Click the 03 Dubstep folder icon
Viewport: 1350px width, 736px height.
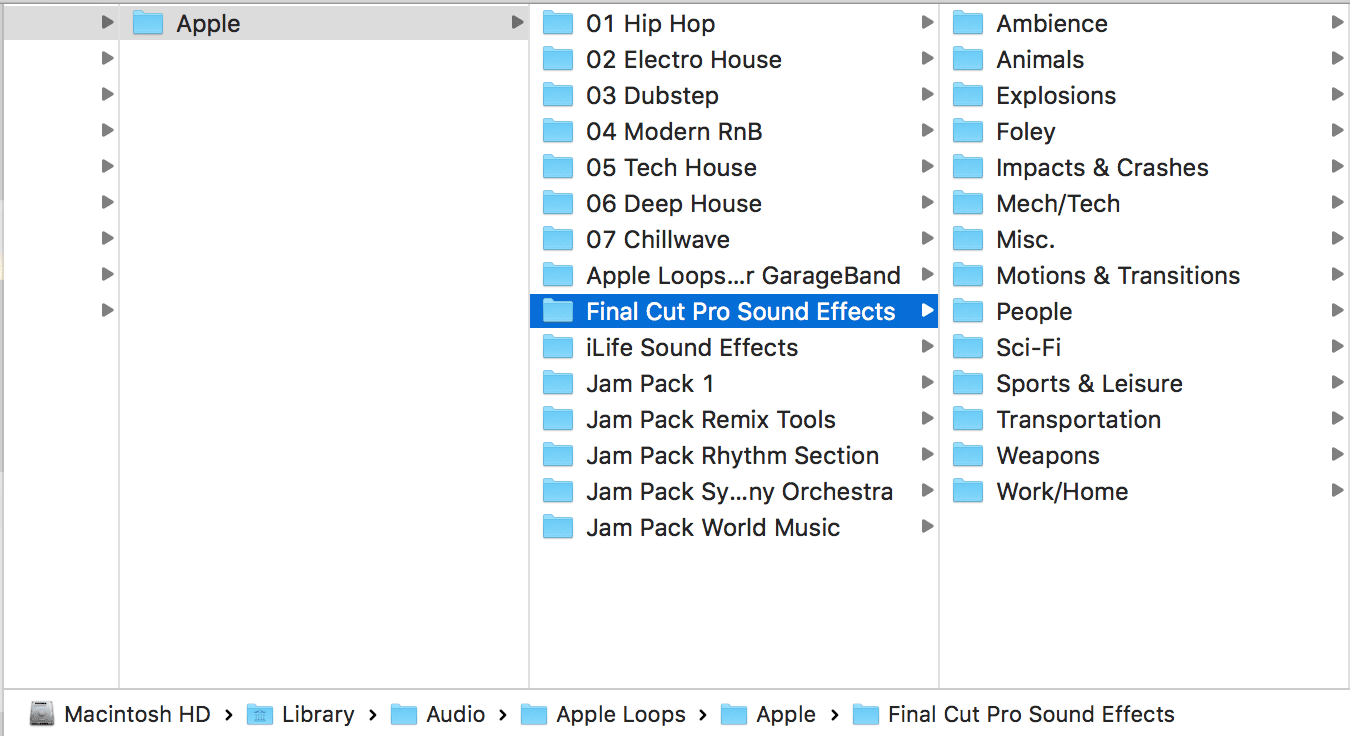point(558,96)
